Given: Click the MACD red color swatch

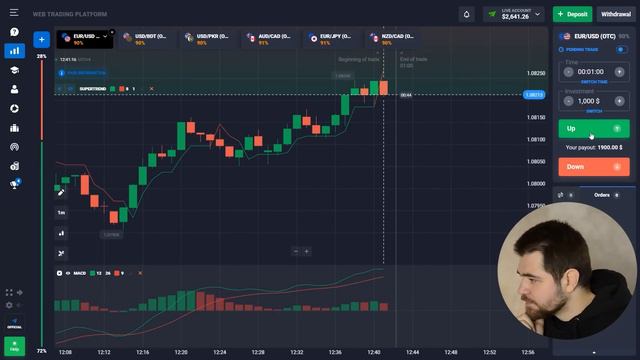Looking at the screenshot, I should tap(117, 273).
